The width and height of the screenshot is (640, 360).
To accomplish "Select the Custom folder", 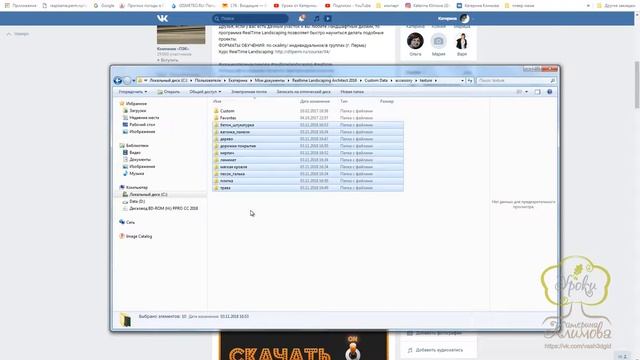I will coord(227,111).
